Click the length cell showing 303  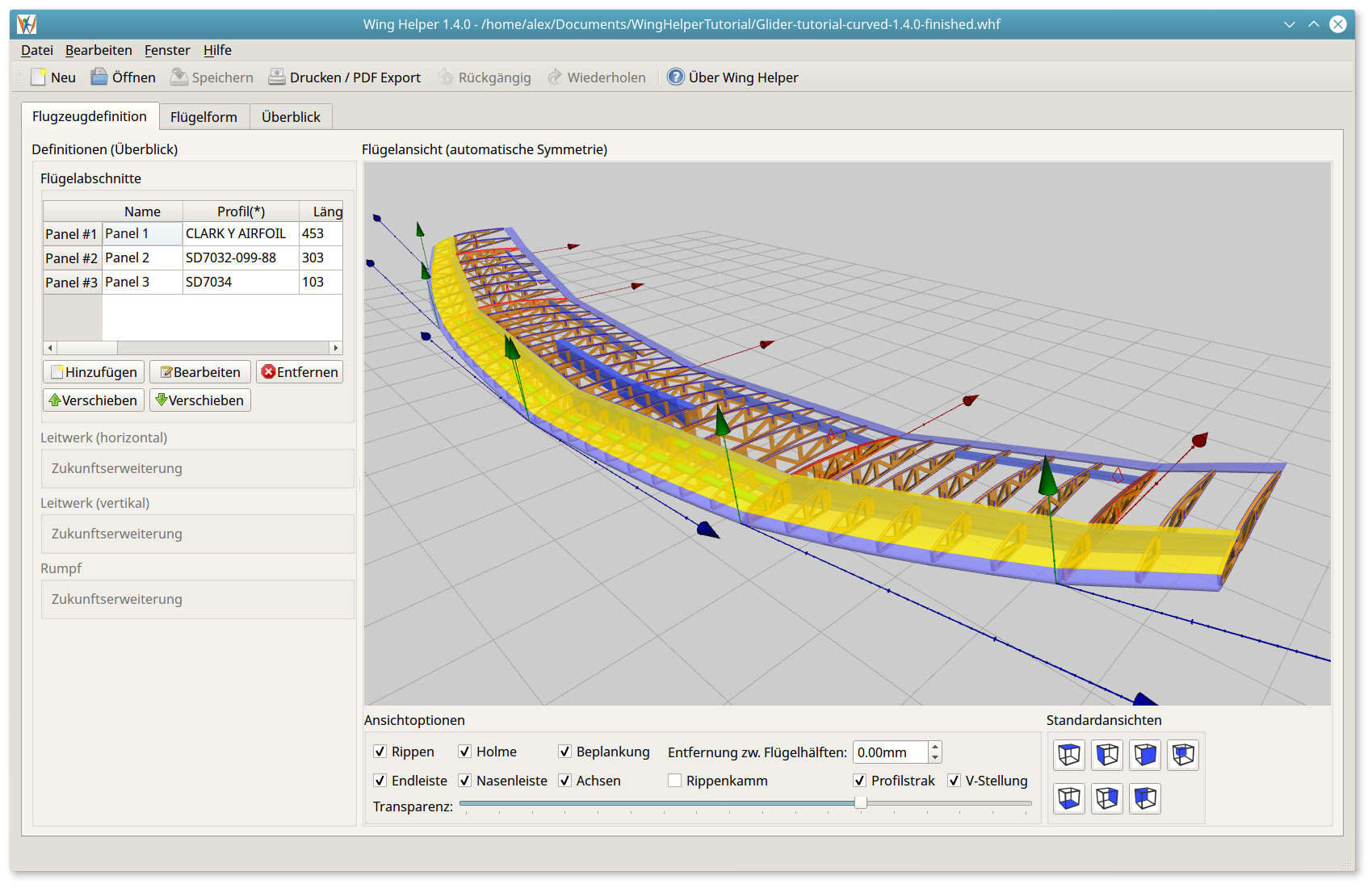[x=321, y=258]
